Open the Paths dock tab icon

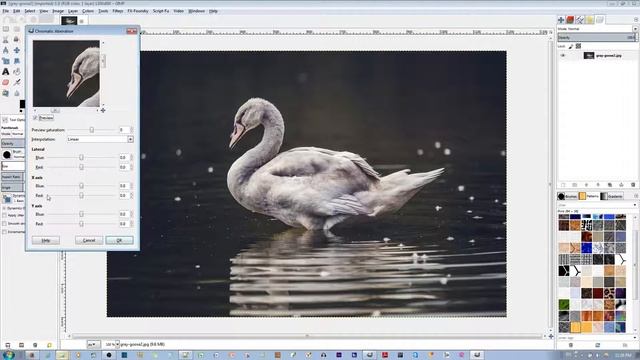click(x=580, y=20)
